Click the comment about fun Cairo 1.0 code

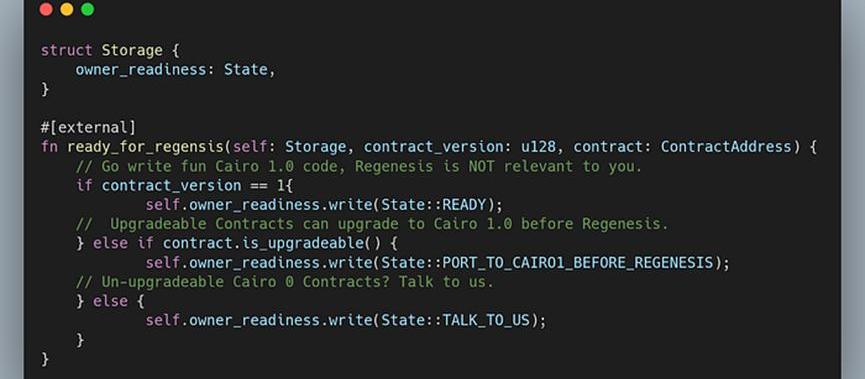pos(359,167)
